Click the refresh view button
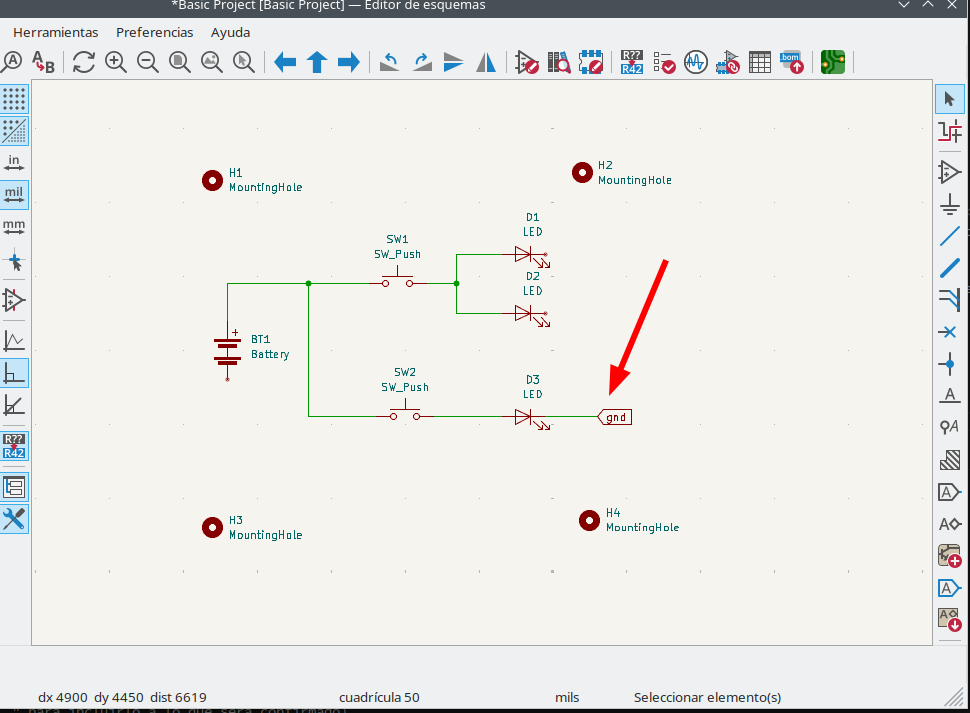 coord(84,62)
